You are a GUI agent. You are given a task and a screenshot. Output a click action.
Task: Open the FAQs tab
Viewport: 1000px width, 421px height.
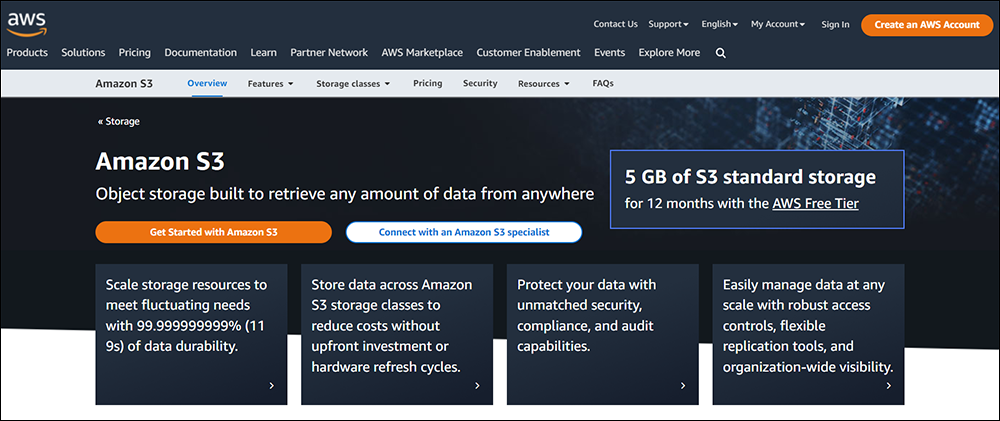(603, 83)
